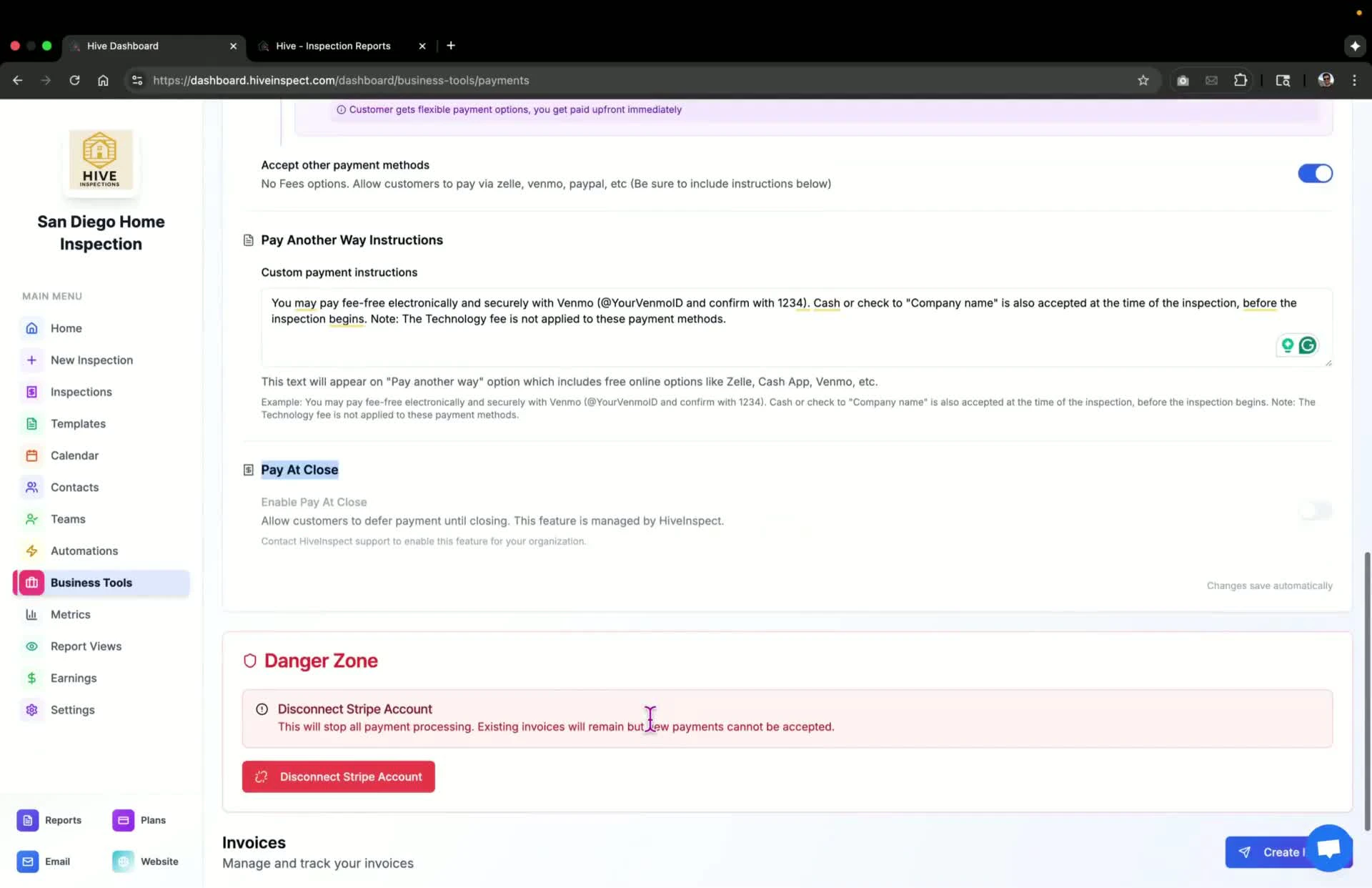This screenshot has width=1372, height=888.
Task: Open the Calendar sidebar icon
Action: tap(31, 455)
